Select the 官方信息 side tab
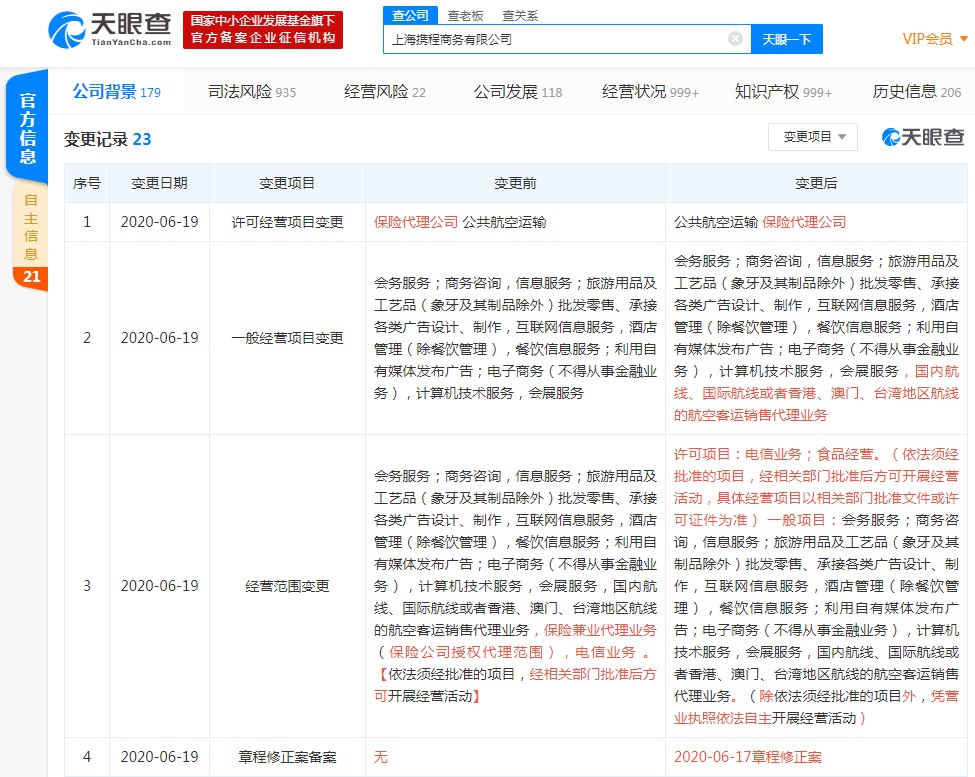The image size is (975, 777). (x=27, y=127)
